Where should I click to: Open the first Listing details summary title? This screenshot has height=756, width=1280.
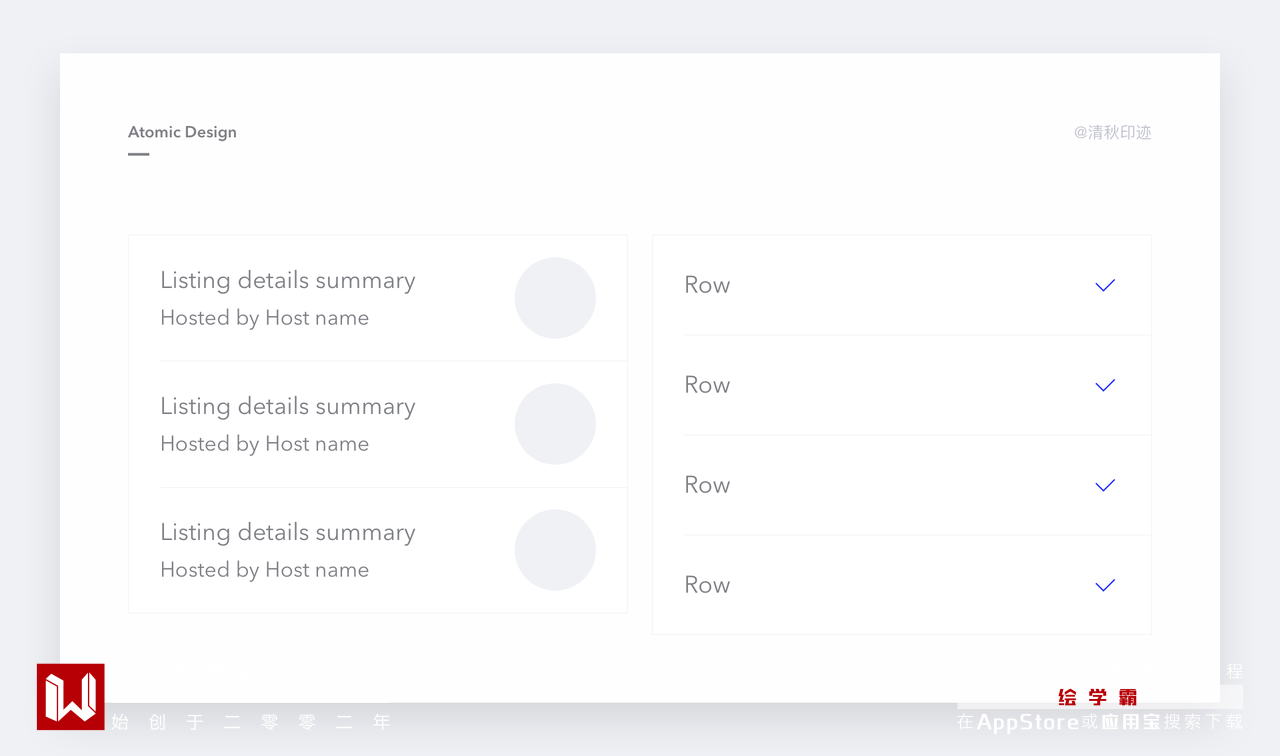click(288, 281)
